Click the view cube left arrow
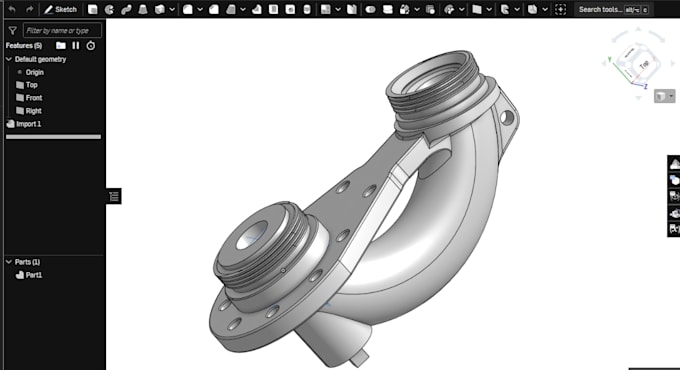Screen dimensions: 680x370 coord(604,63)
